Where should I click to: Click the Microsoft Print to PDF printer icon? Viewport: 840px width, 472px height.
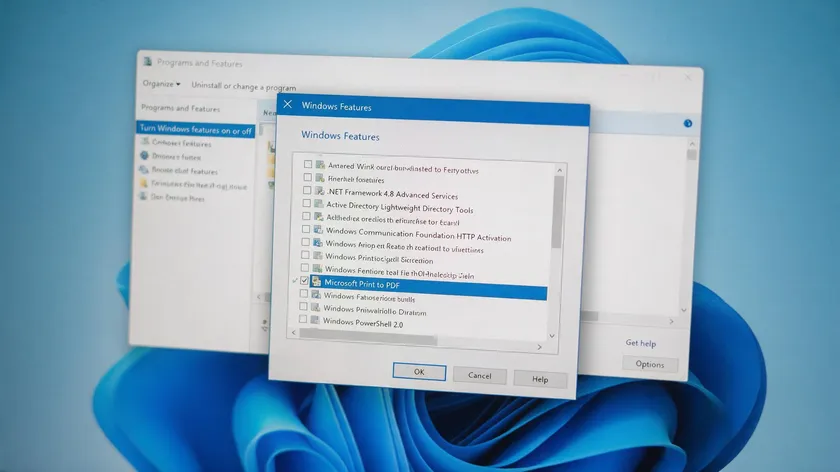pos(317,281)
